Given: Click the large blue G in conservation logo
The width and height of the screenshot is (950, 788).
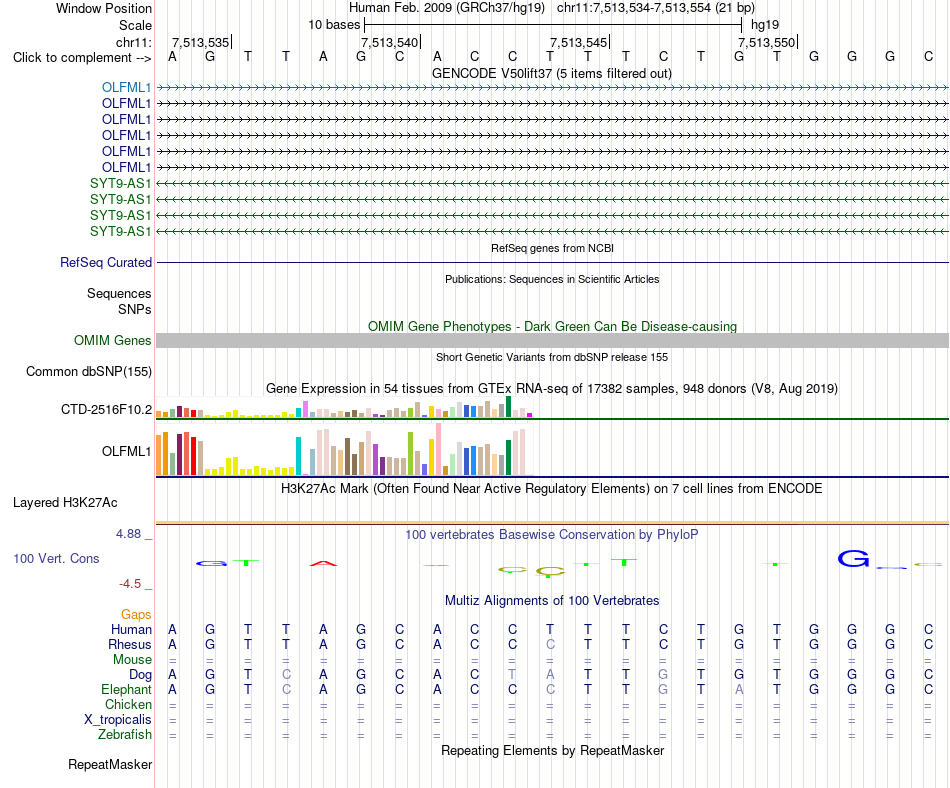Looking at the screenshot, I should pos(854,558).
